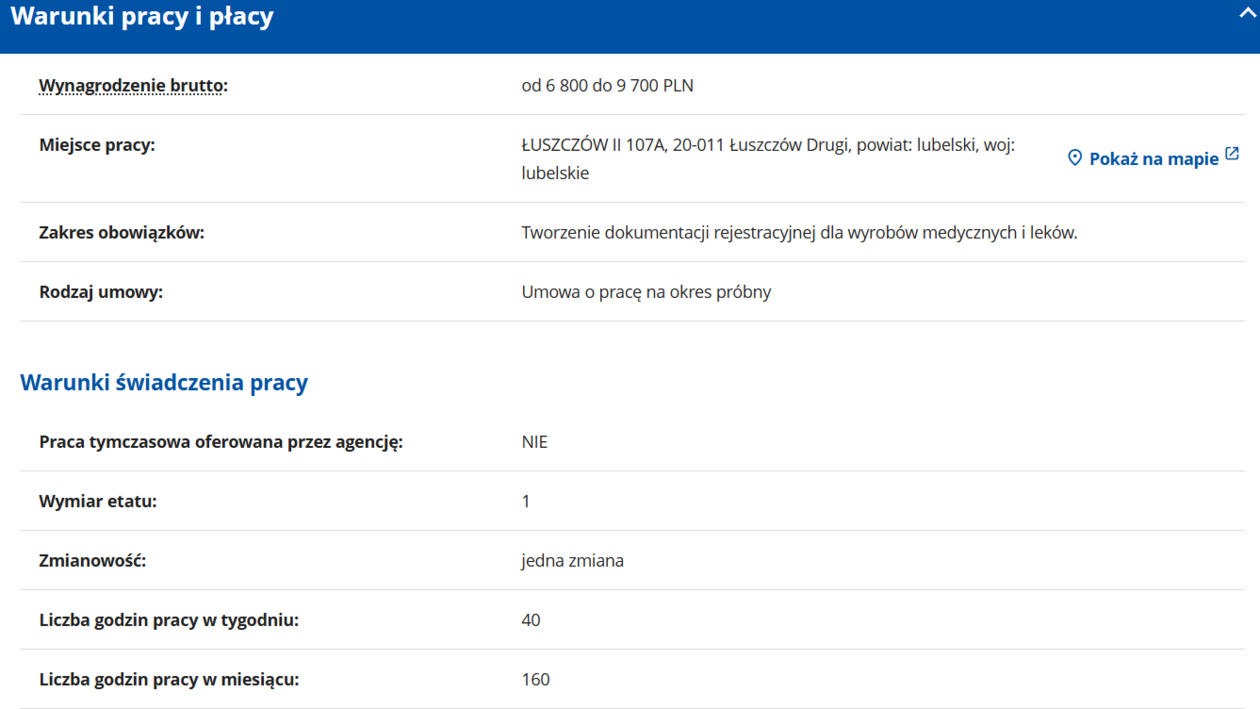
Task: Click the NIE value for temporary work
Action: pos(534,442)
